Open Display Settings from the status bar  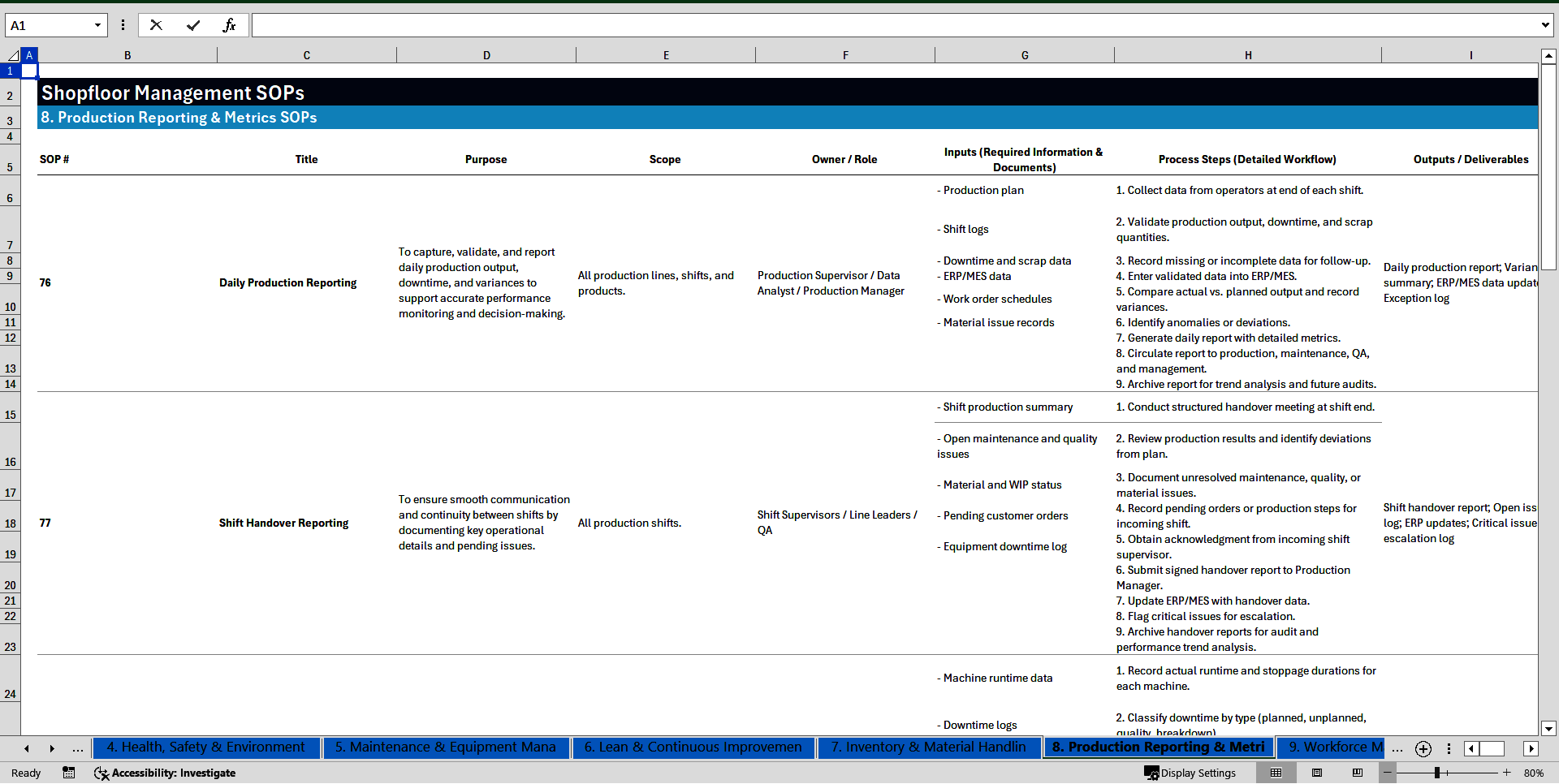click(1191, 773)
